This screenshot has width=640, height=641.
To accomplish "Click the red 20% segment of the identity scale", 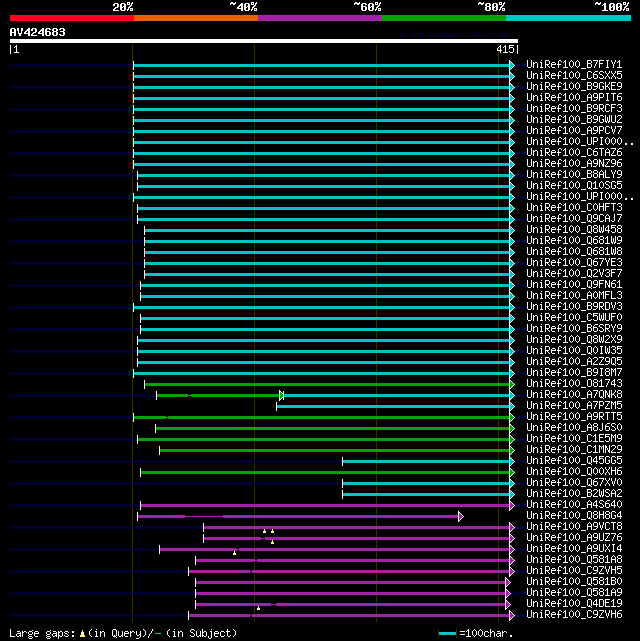I will pos(72,18).
